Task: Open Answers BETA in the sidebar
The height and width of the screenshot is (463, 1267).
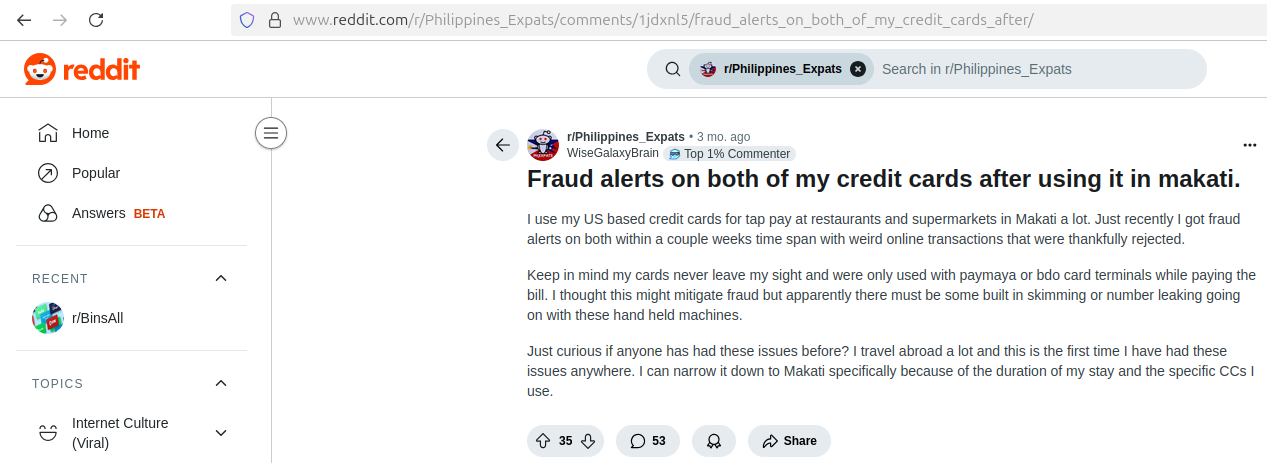Action: pyautogui.click(x=131, y=213)
